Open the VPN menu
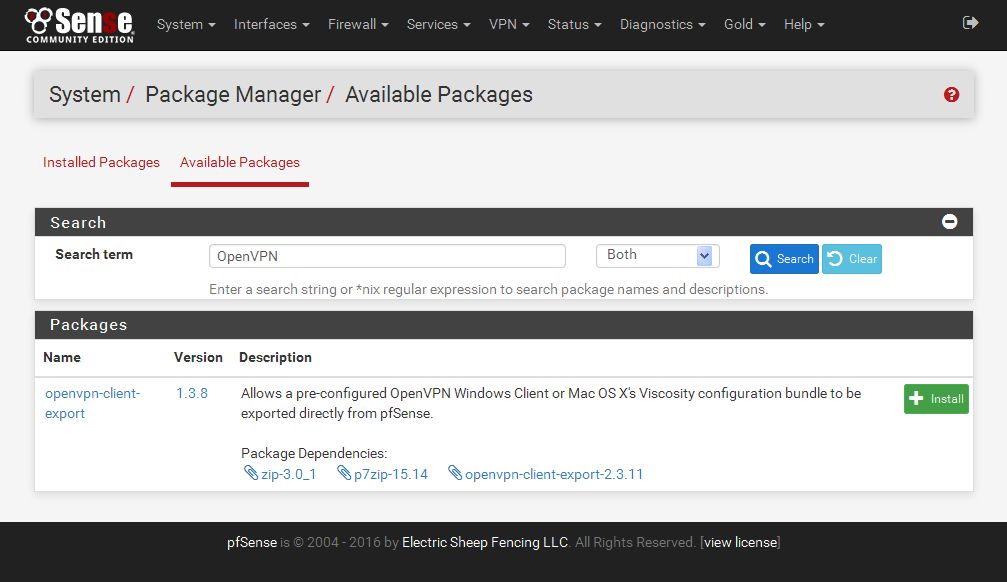Screen dimensions: 1007x582 tap(509, 24)
